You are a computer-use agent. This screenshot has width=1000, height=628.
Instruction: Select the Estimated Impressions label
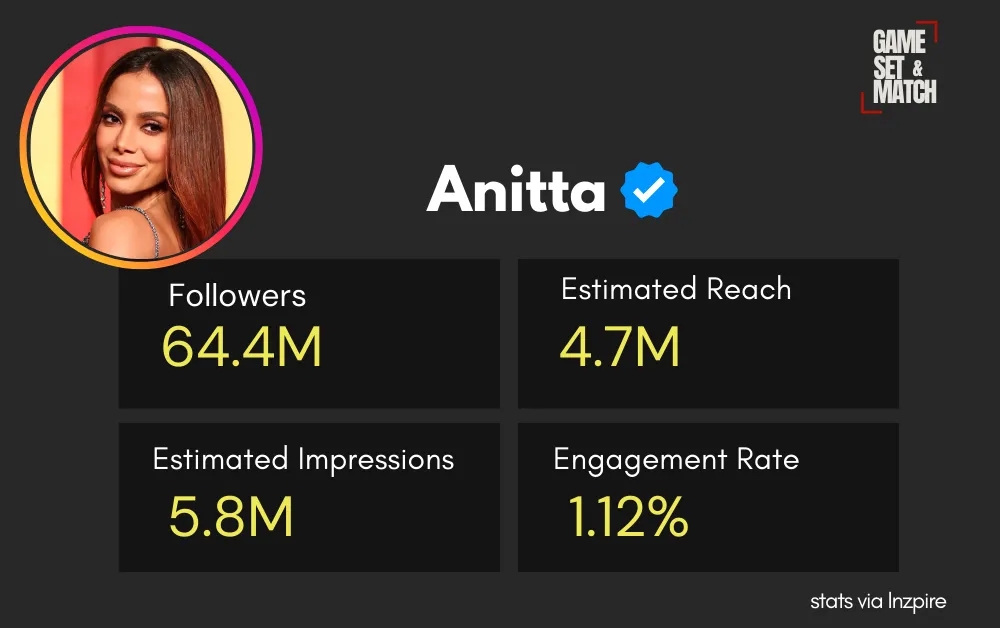click(x=303, y=460)
